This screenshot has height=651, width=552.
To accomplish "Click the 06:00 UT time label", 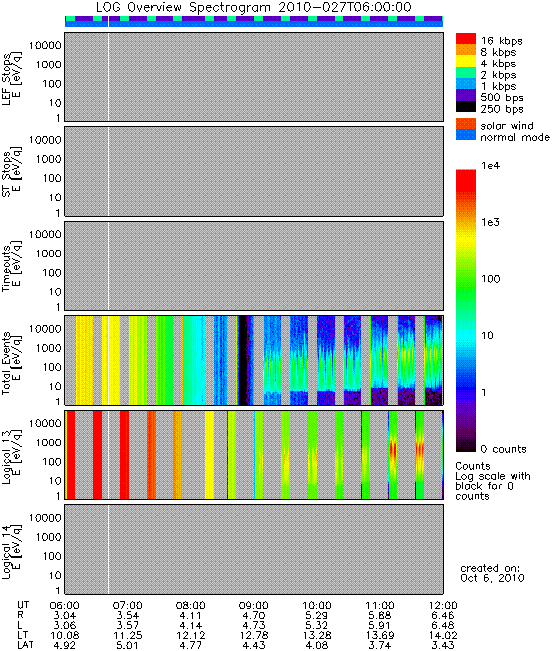I will coord(64,606).
